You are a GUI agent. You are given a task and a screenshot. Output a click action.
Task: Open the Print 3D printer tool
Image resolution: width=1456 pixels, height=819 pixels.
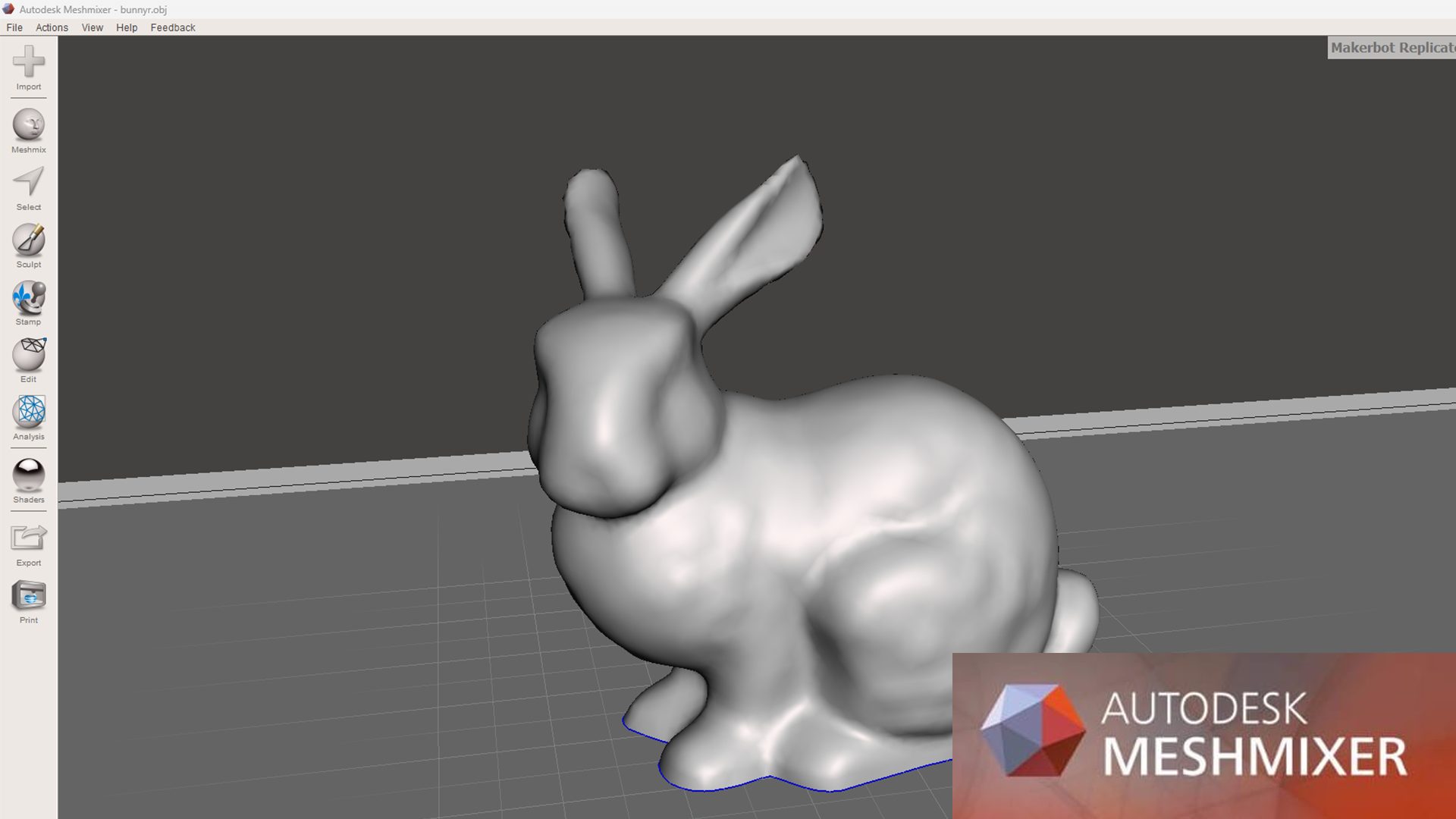pyautogui.click(x=28, y=596)
